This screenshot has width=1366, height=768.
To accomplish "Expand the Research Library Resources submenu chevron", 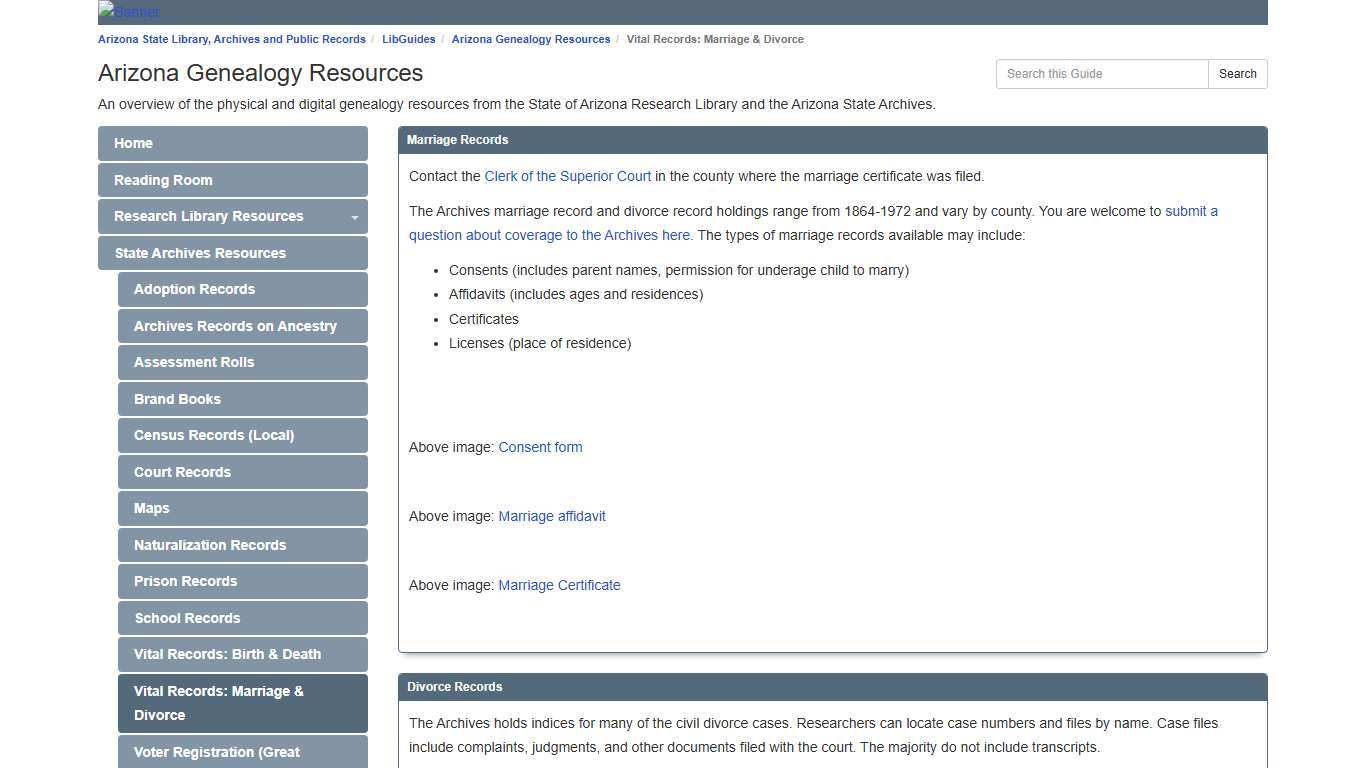I will pos(353,216).
